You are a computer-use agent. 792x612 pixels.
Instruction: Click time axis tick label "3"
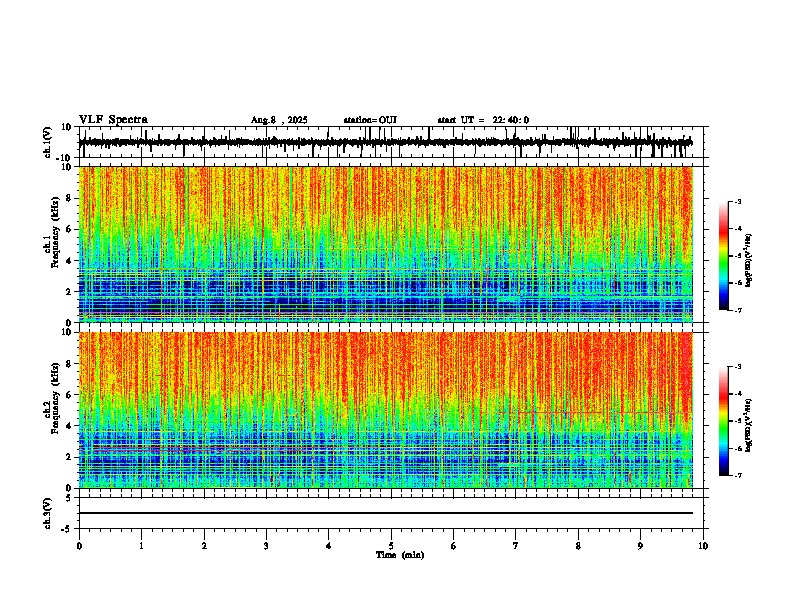[x=266, y=546]
